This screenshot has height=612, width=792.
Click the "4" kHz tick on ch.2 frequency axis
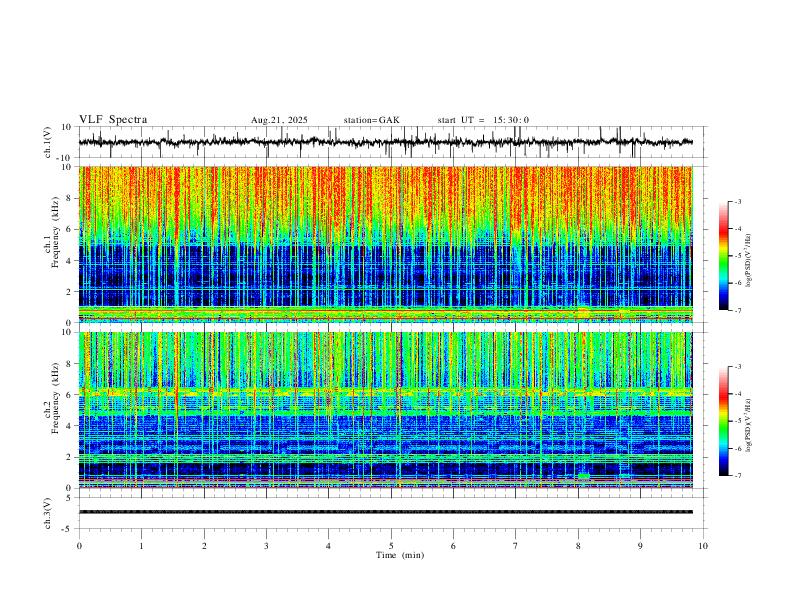pos(70,426)
